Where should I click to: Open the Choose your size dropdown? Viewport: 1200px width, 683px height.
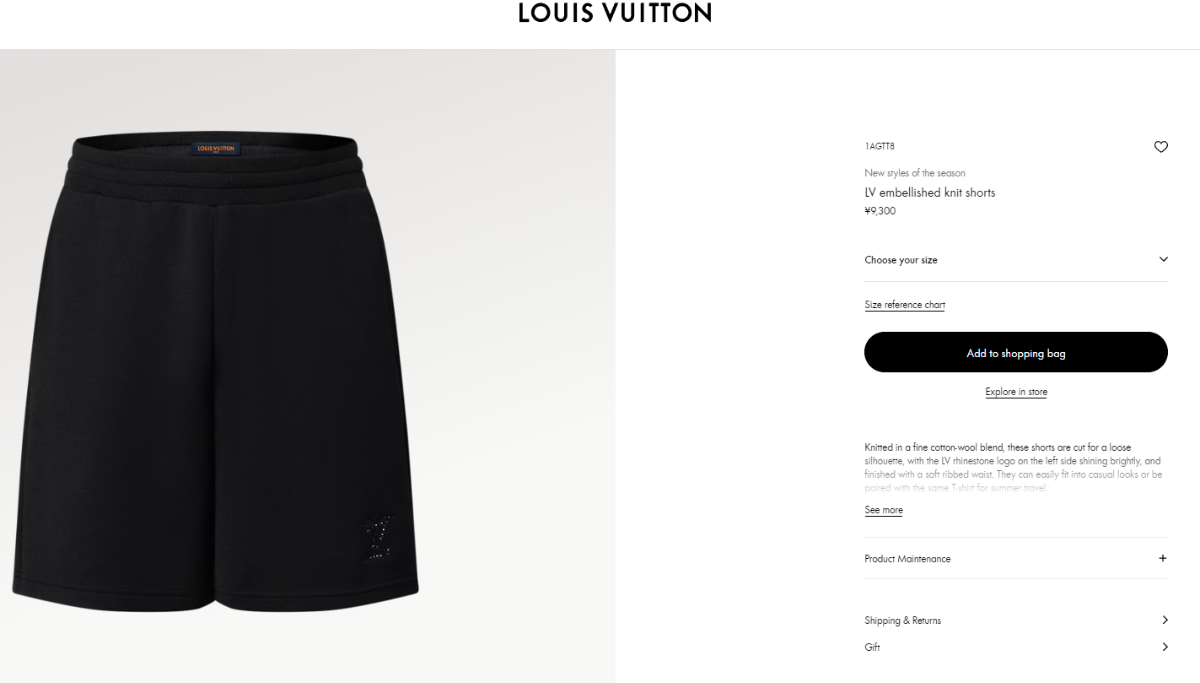pos(1016,260)
